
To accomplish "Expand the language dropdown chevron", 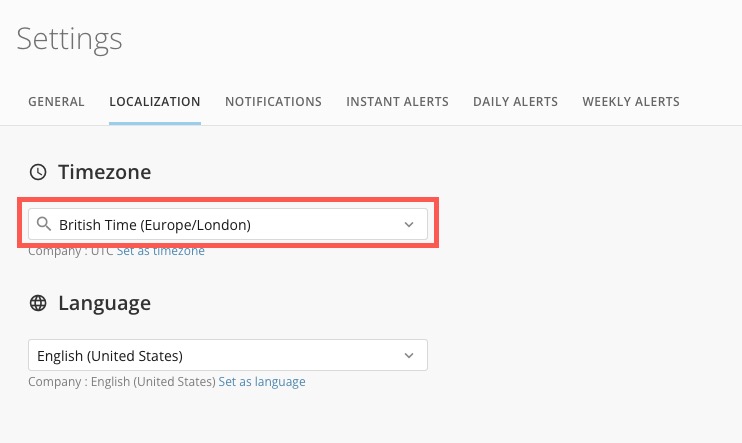I will pos(408,356).
